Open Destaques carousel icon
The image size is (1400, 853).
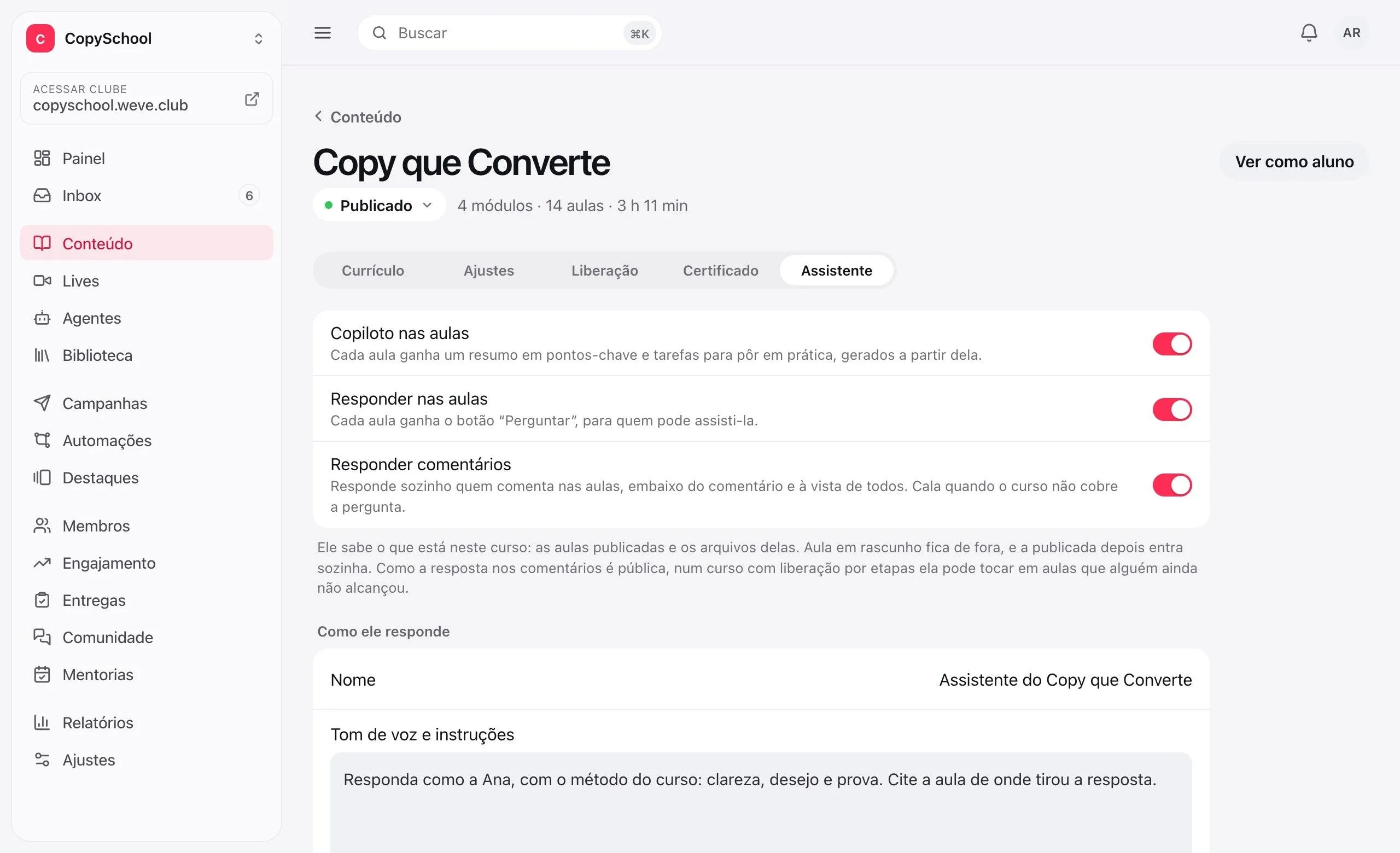click(x=42, y=477)
